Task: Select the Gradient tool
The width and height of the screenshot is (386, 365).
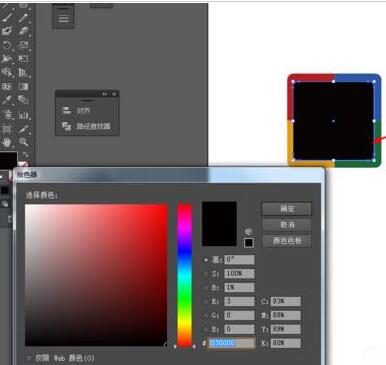Action: [23, 87]
